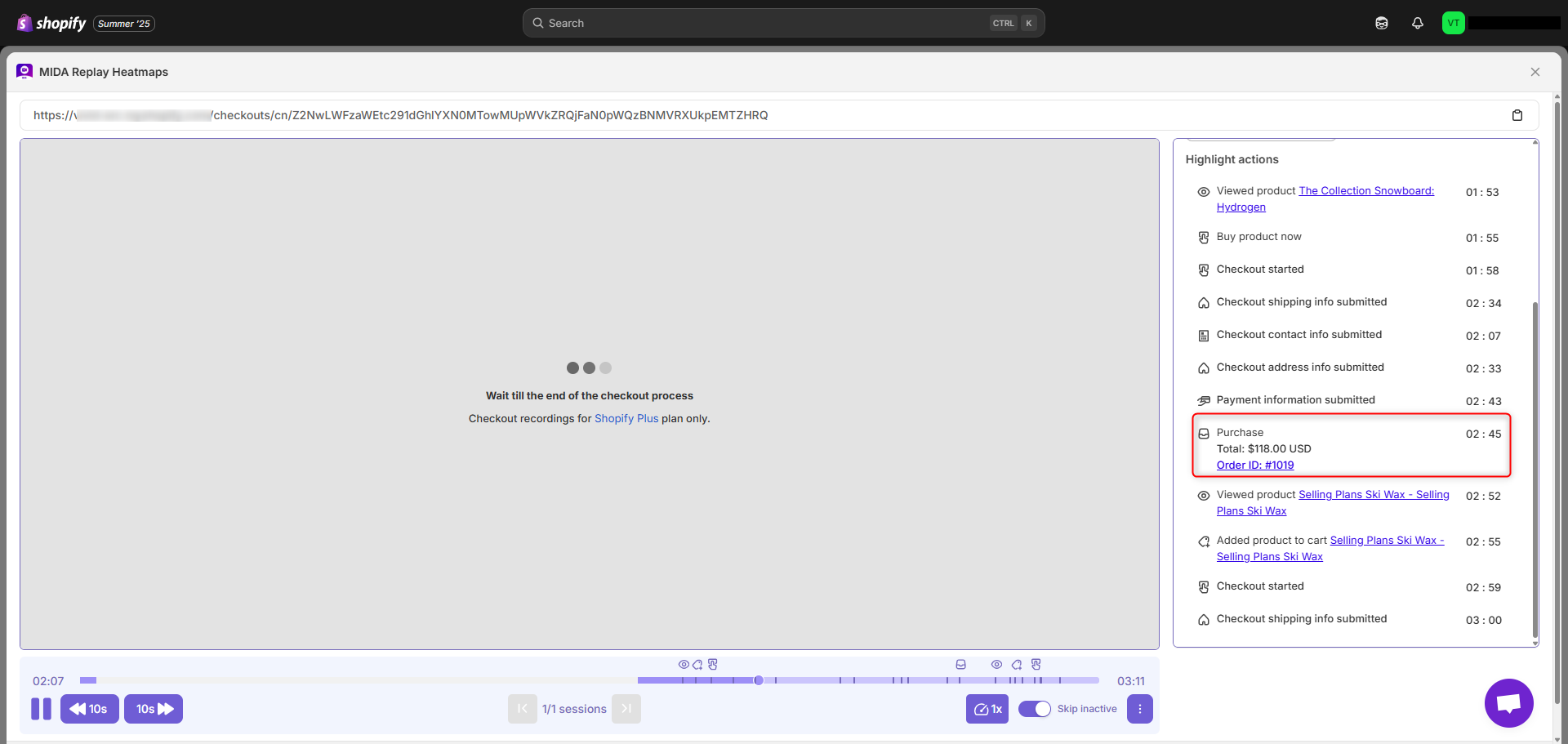Open the Shopify notifications bell
This screenshot has width=1568, height=744.
point(1417,23)
